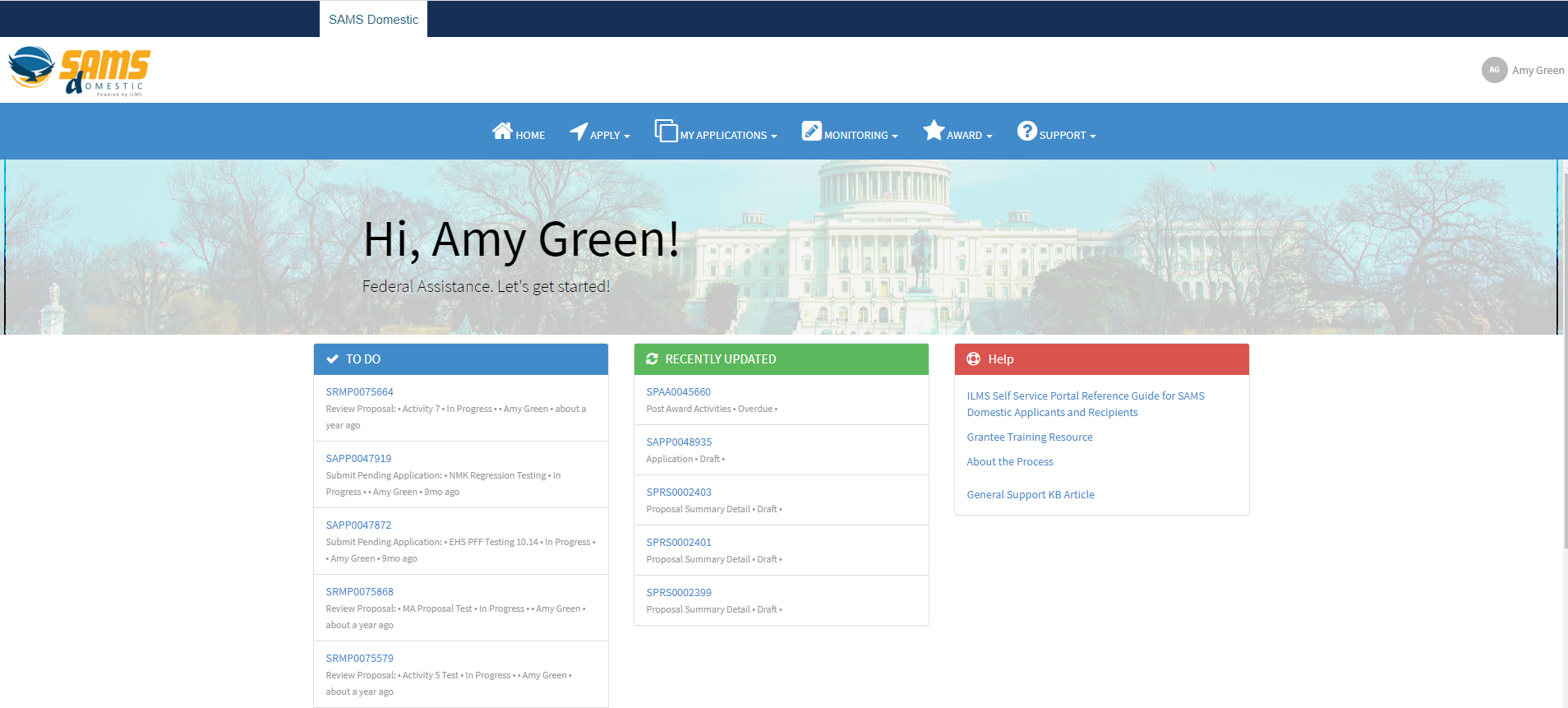
Task: Open the Monitoring dropdown menu
Action: (x=860, y=136)
